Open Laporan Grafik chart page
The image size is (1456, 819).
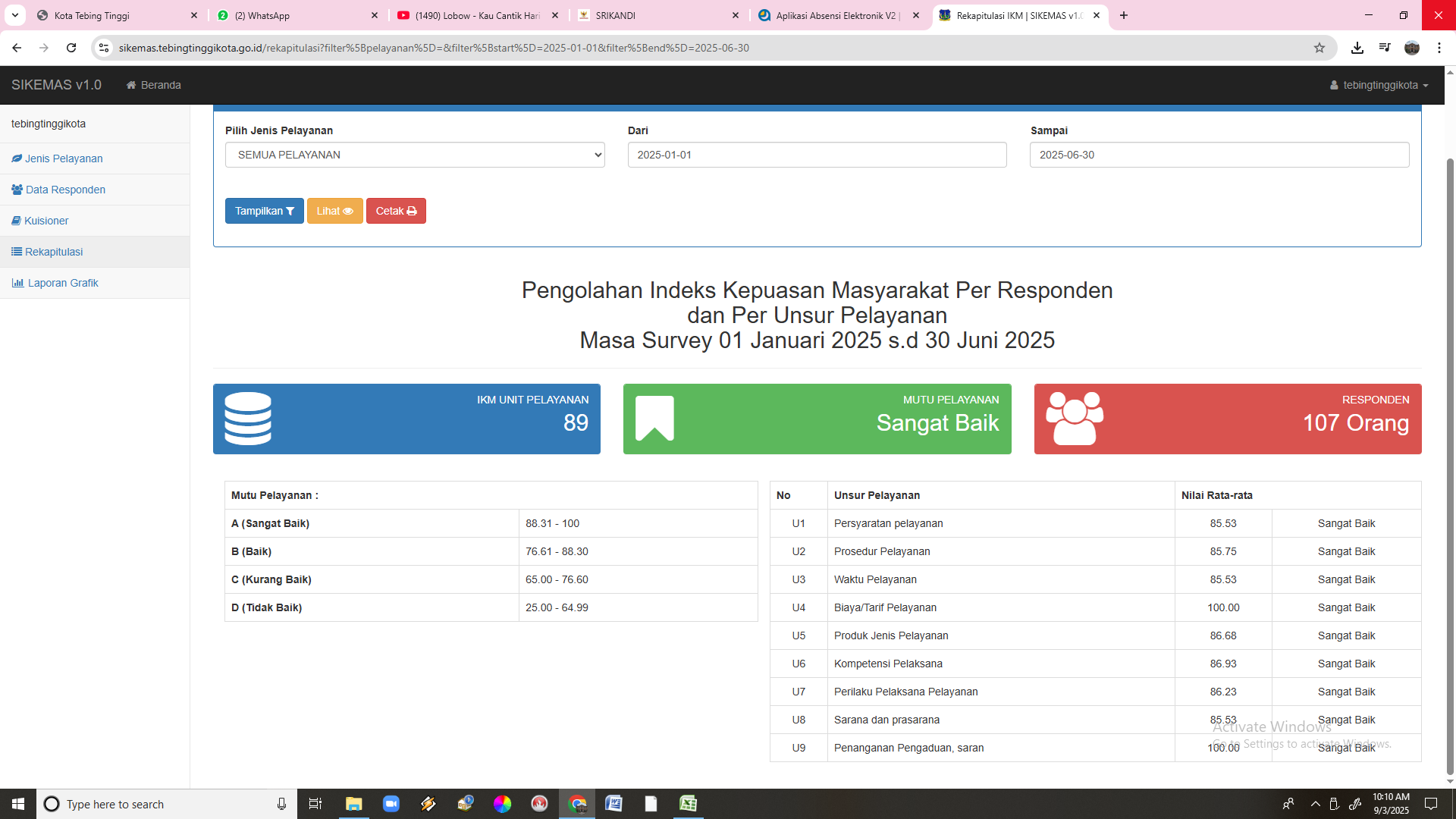pyautogui.click(x=63, y=283)
